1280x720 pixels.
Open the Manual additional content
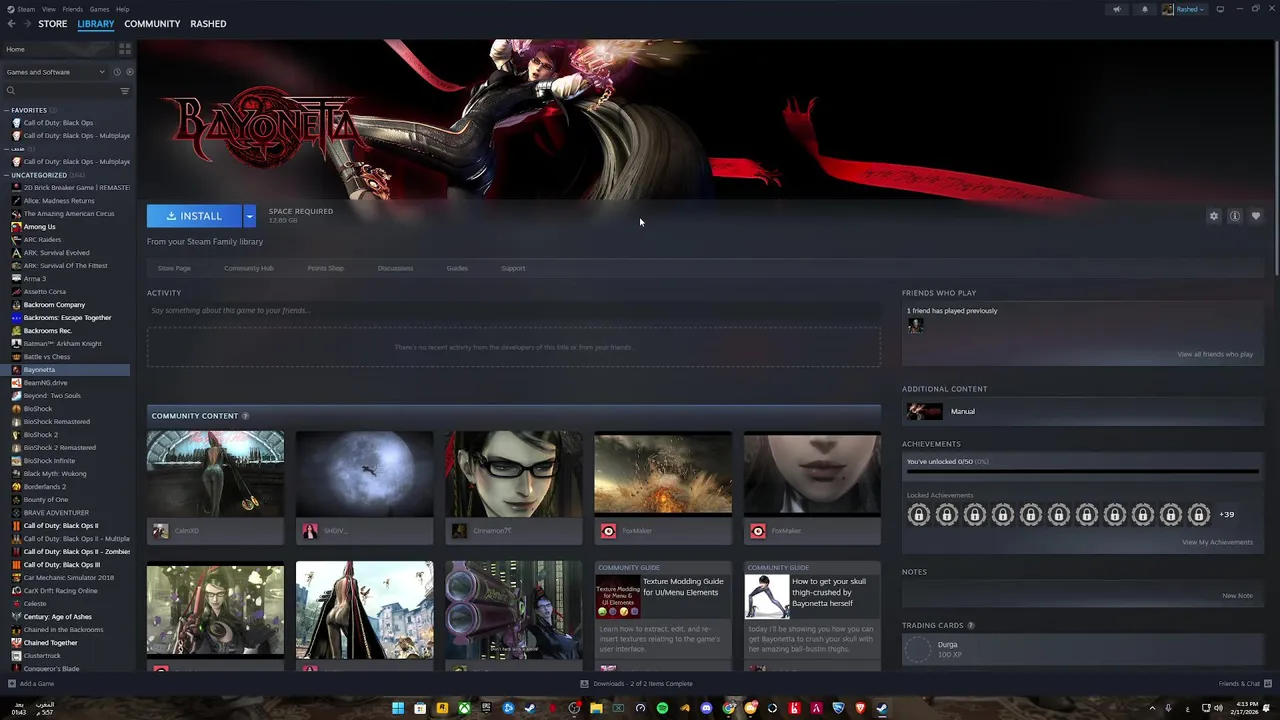pyautogui.click(x=1083, y=411)
